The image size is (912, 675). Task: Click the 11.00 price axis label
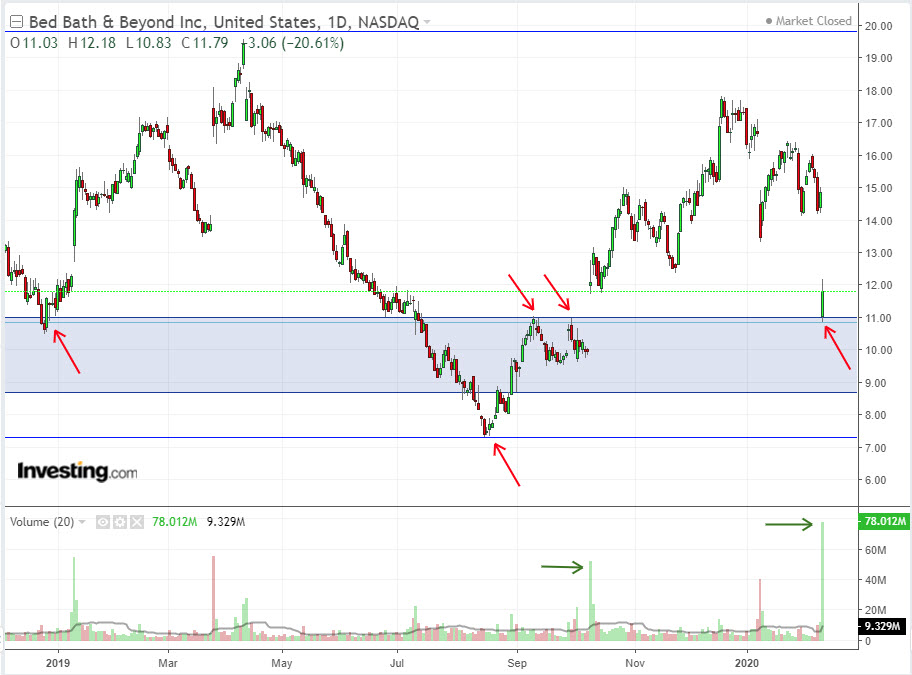(x=878, y=318)
